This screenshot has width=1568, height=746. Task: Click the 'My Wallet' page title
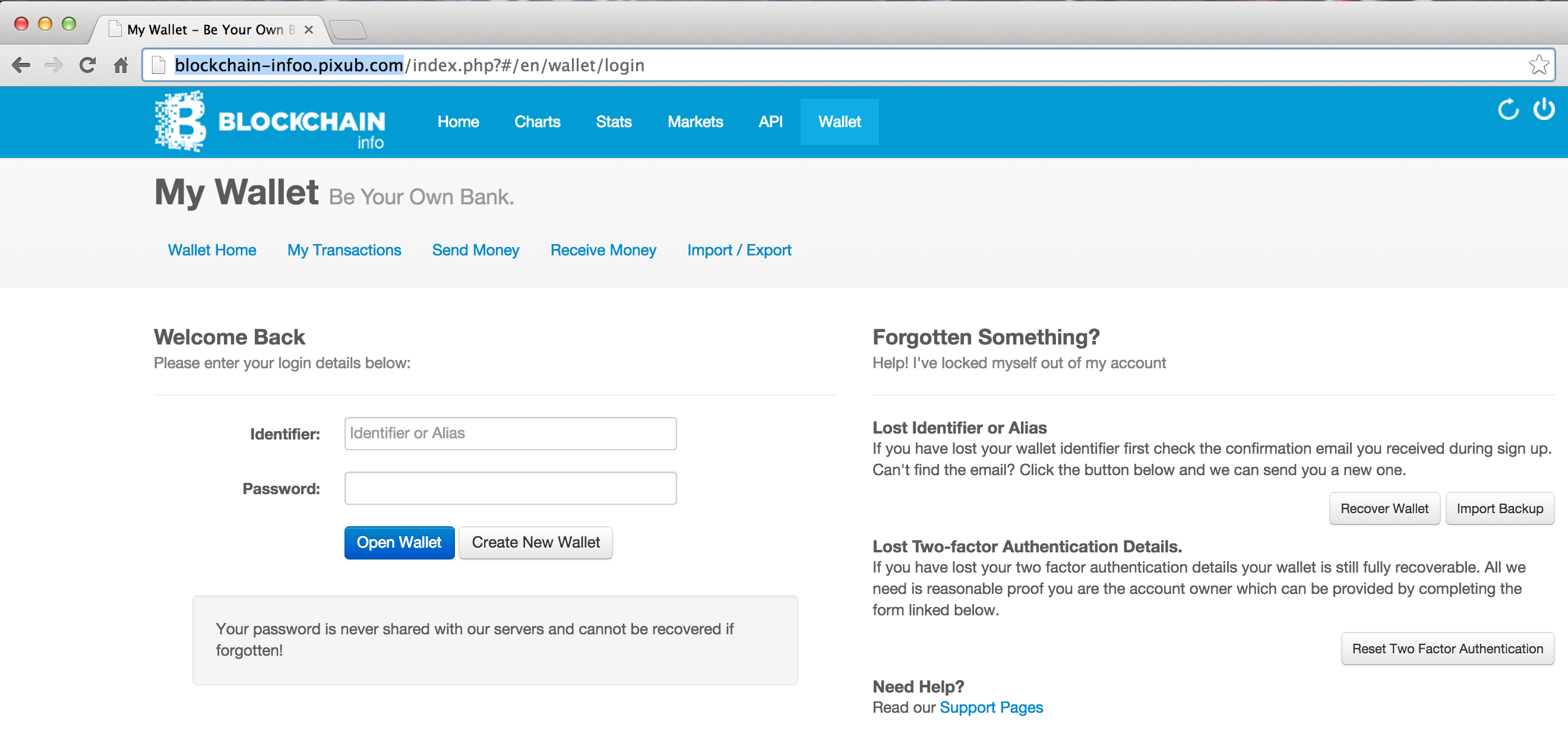click(236, 192)
